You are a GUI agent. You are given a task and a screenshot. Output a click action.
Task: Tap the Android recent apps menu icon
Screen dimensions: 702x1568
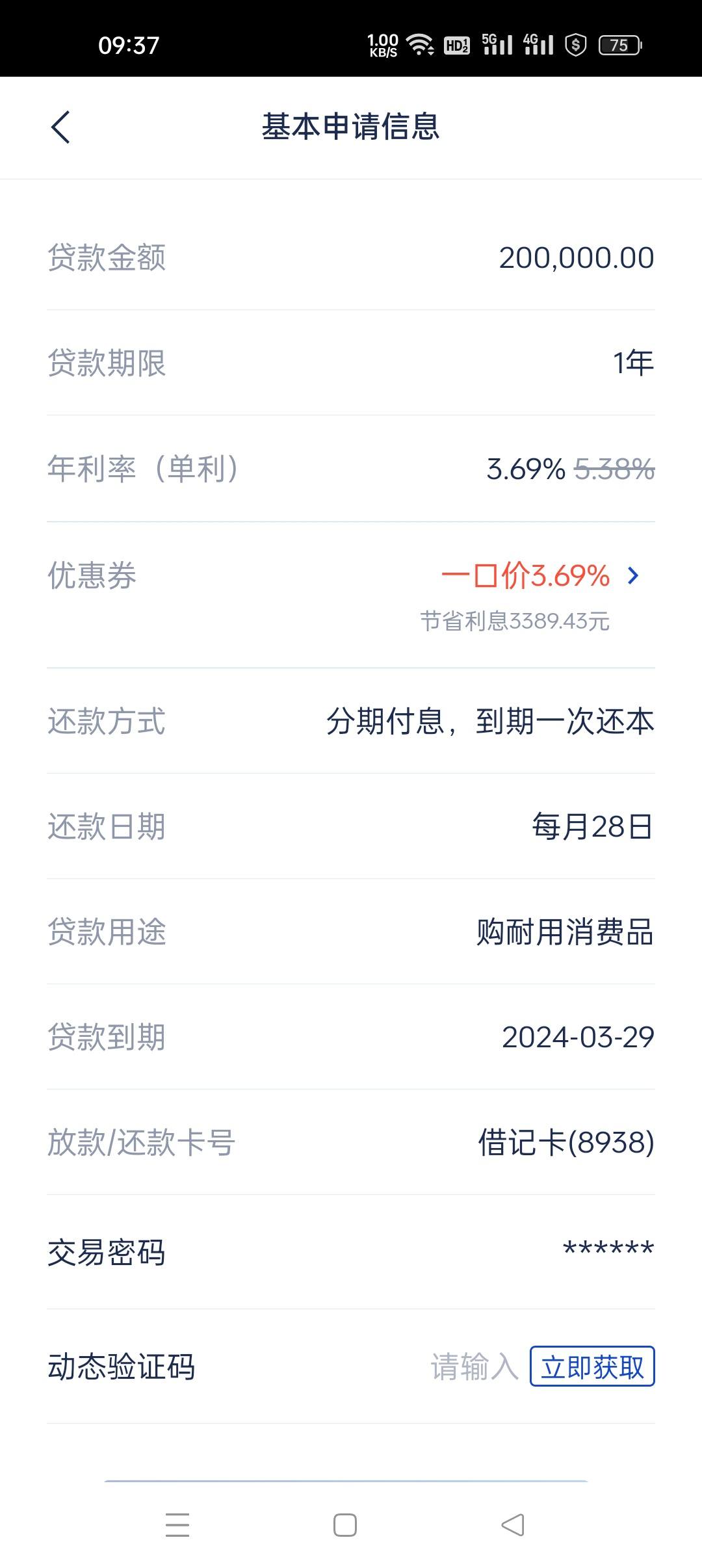coord(177,1525)
